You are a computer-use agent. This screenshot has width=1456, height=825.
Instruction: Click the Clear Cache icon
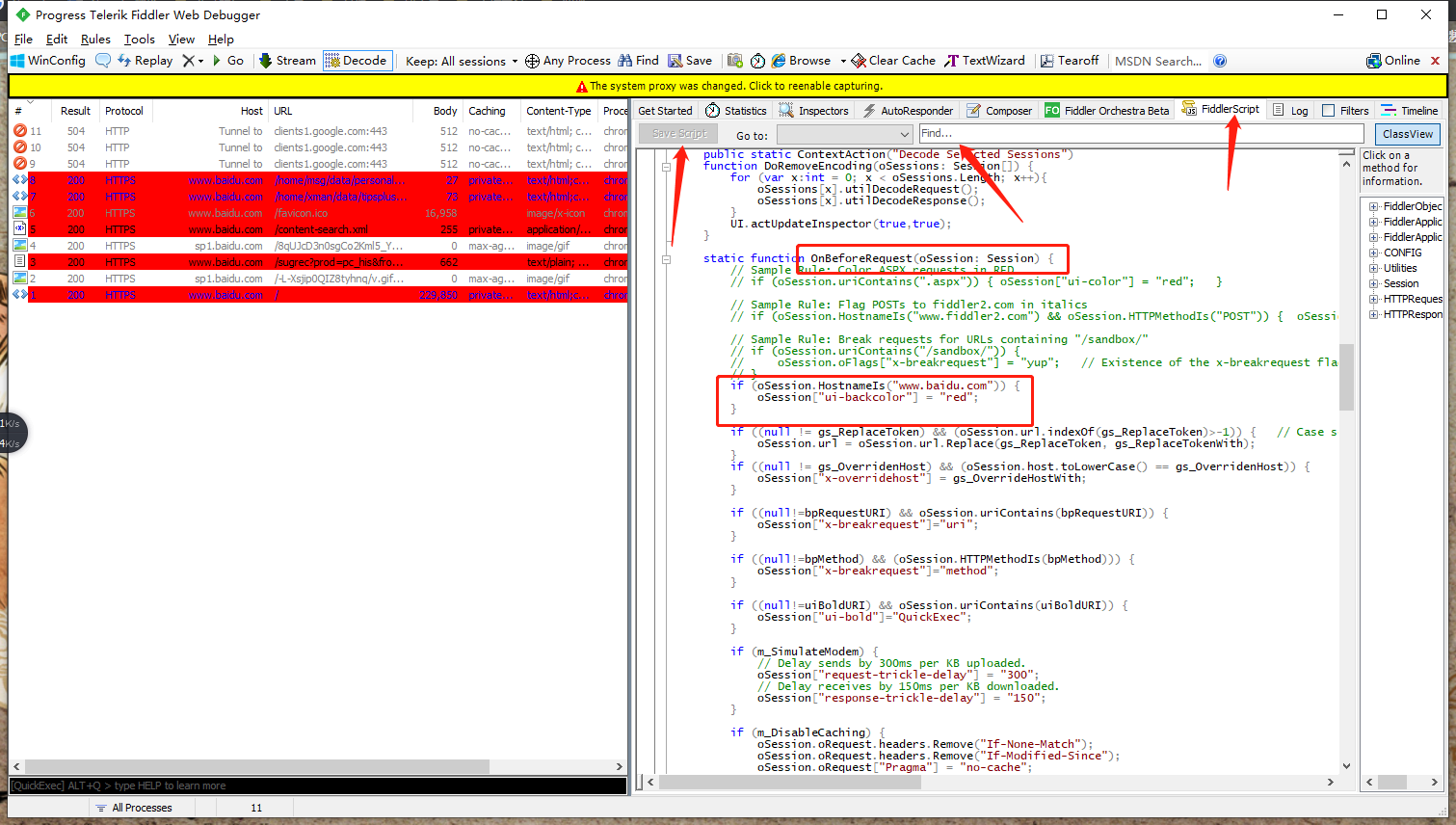pos(892,60)
